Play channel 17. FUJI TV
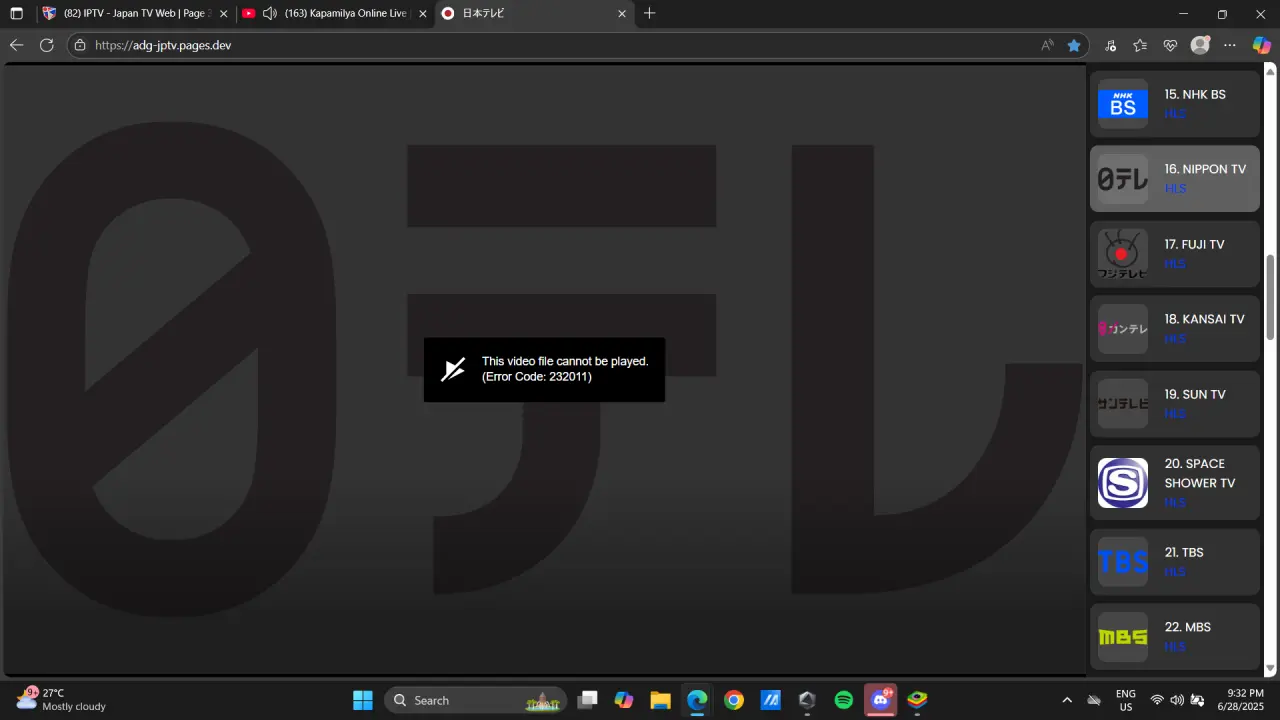This screenshot has height=720, width=1280. point(1175,254)
